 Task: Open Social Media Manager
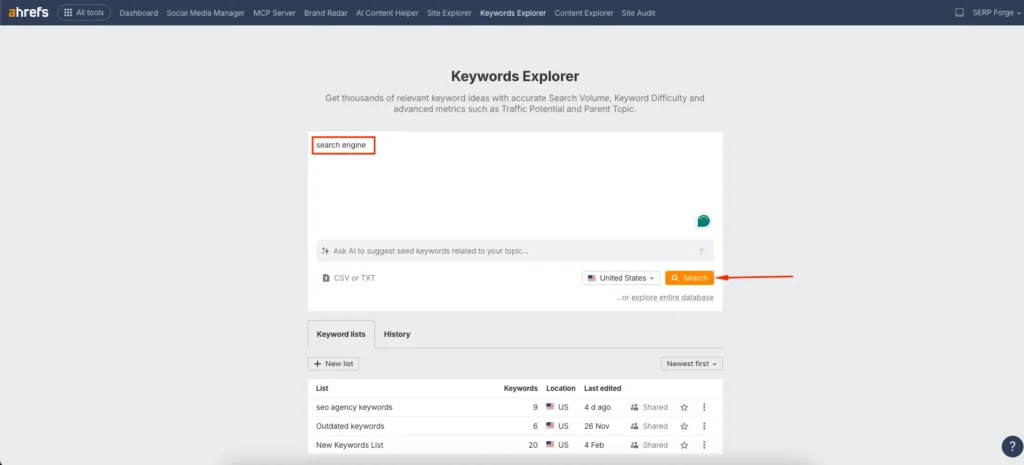pos(206,13)
